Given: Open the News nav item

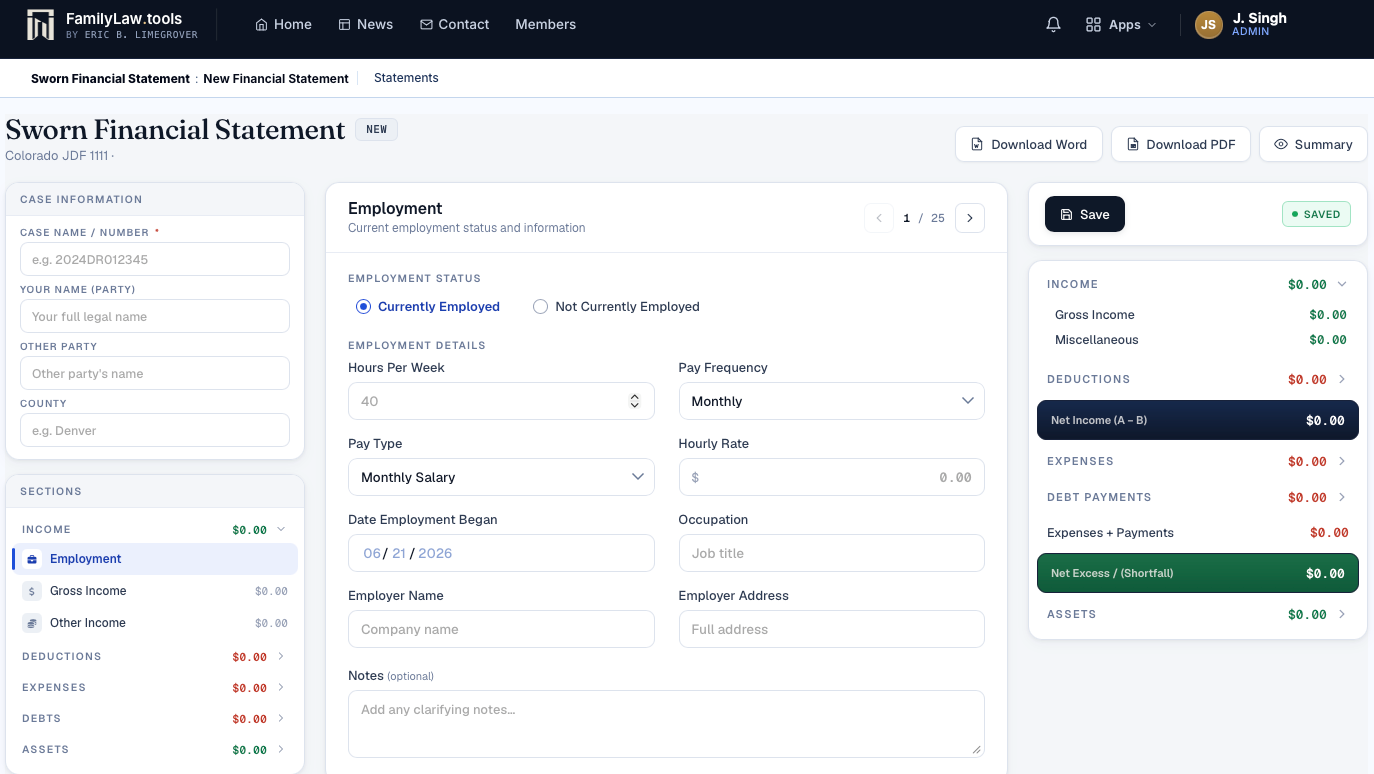Looking at the screenshot, I should point(365,25).
